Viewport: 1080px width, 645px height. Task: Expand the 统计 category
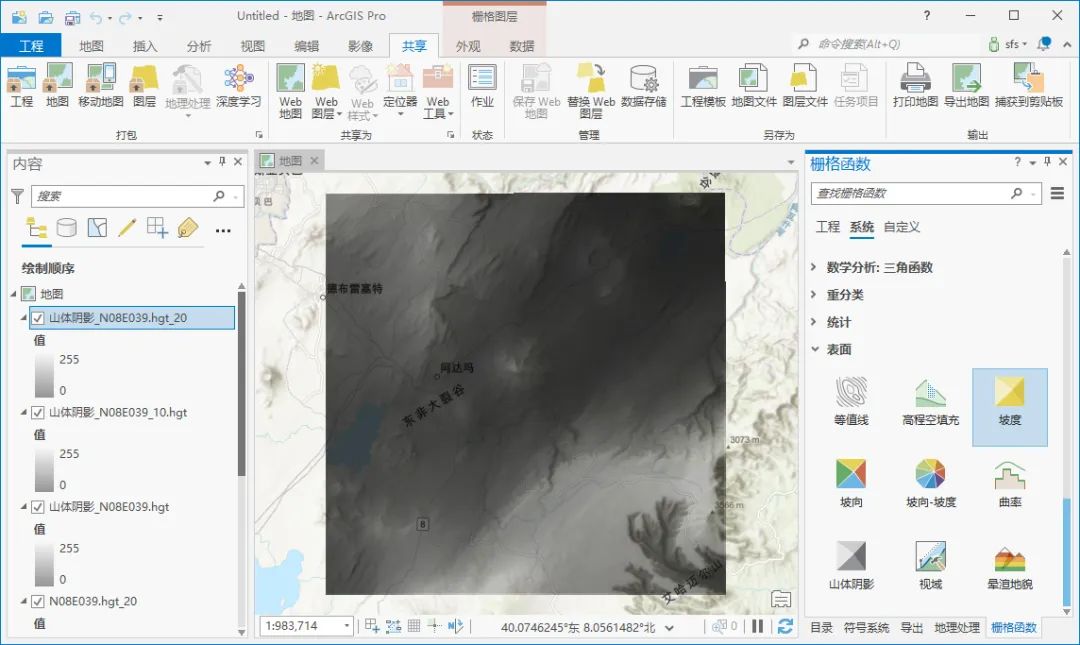click(x=814, y=322)
